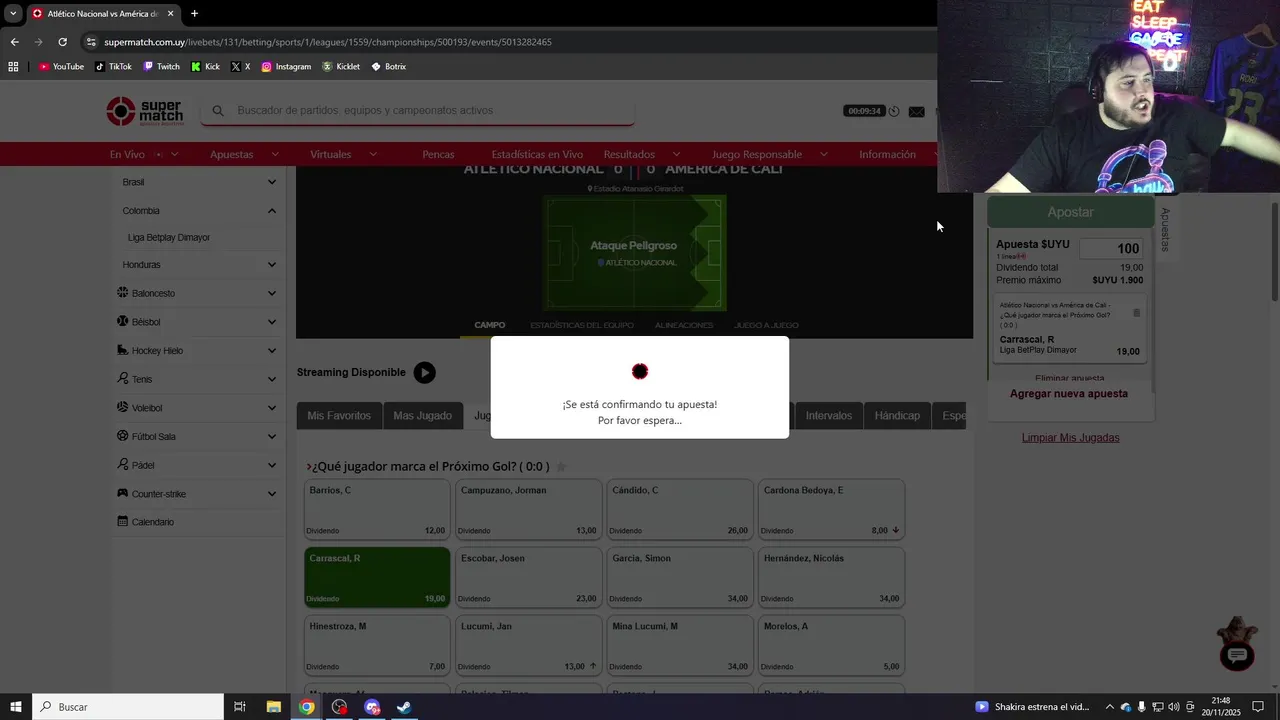Open the Virtuales menu
The height and width of the screenshot is (720, 1280).
(x=343, y=154)
